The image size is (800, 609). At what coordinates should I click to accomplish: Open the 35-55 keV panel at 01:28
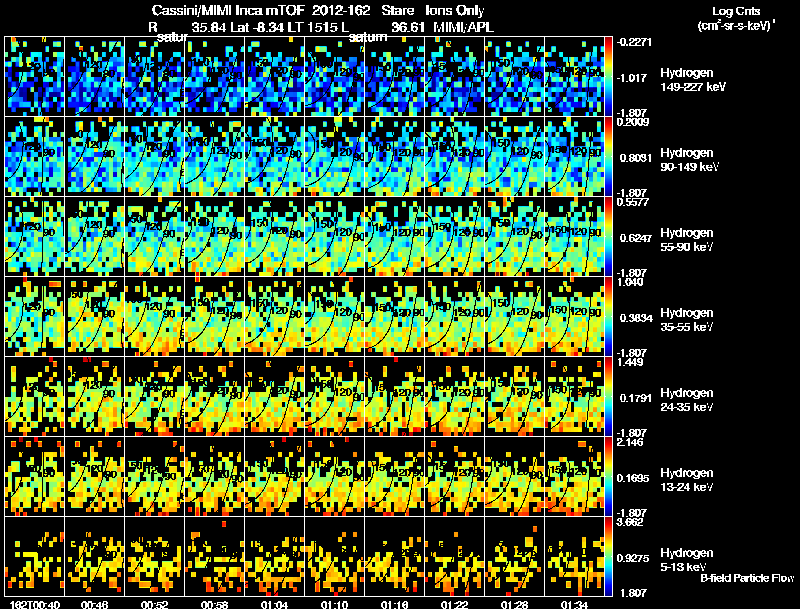tap(514, 316)
